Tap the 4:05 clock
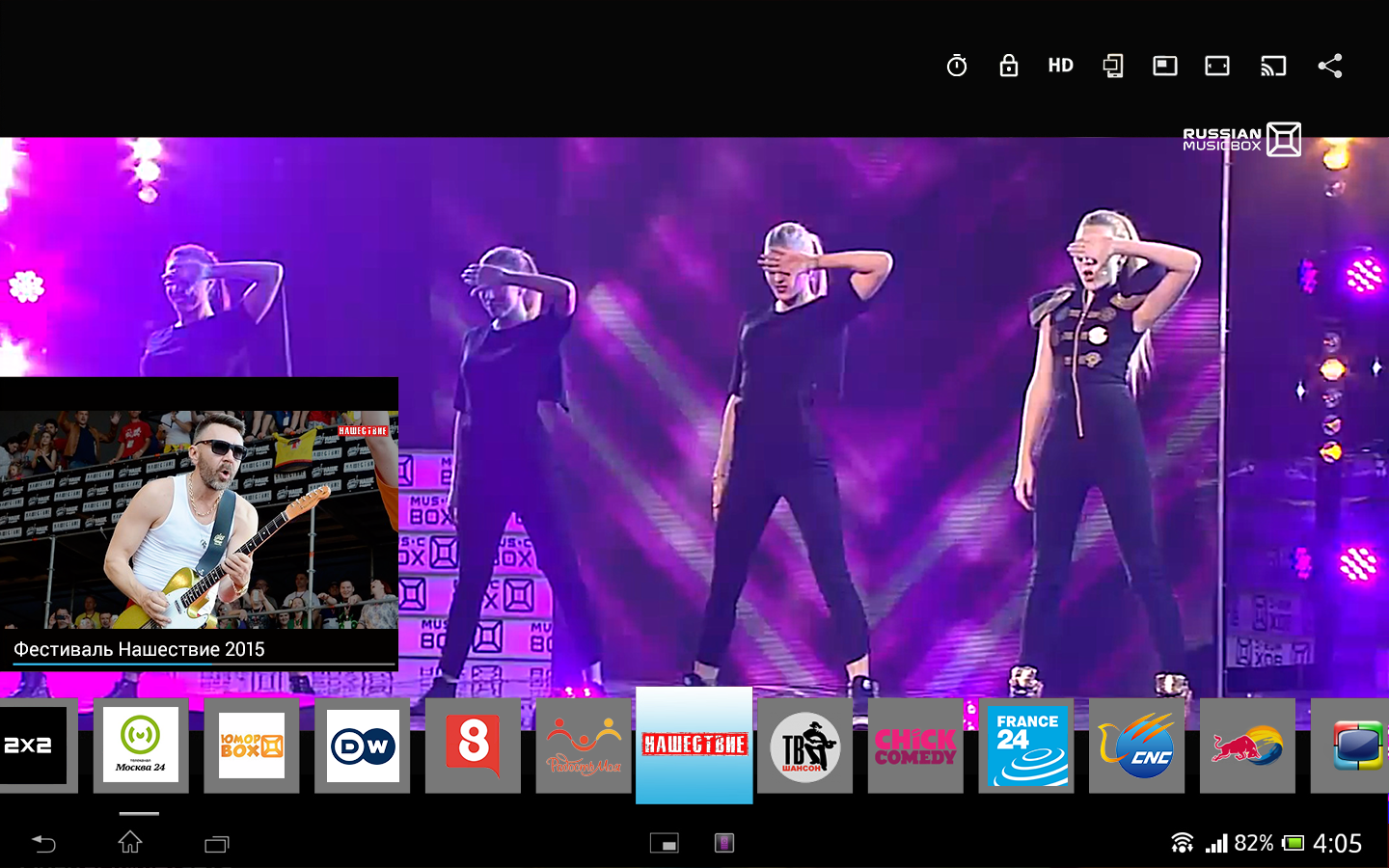The height and width of the screenshot is (868, 1389). 1337,843
